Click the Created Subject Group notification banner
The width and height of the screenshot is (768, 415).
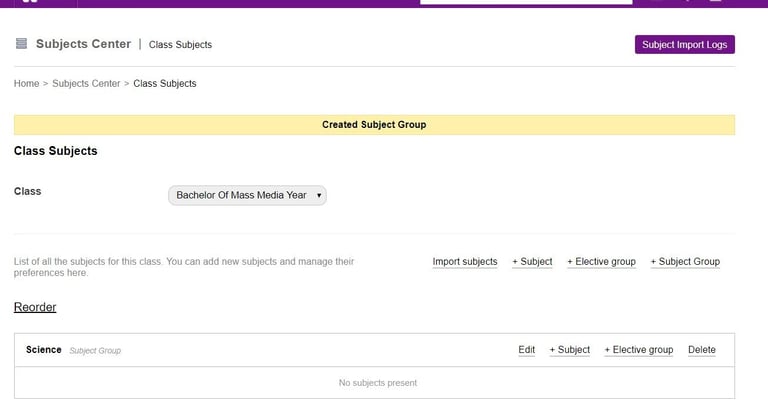pos(374,125)
